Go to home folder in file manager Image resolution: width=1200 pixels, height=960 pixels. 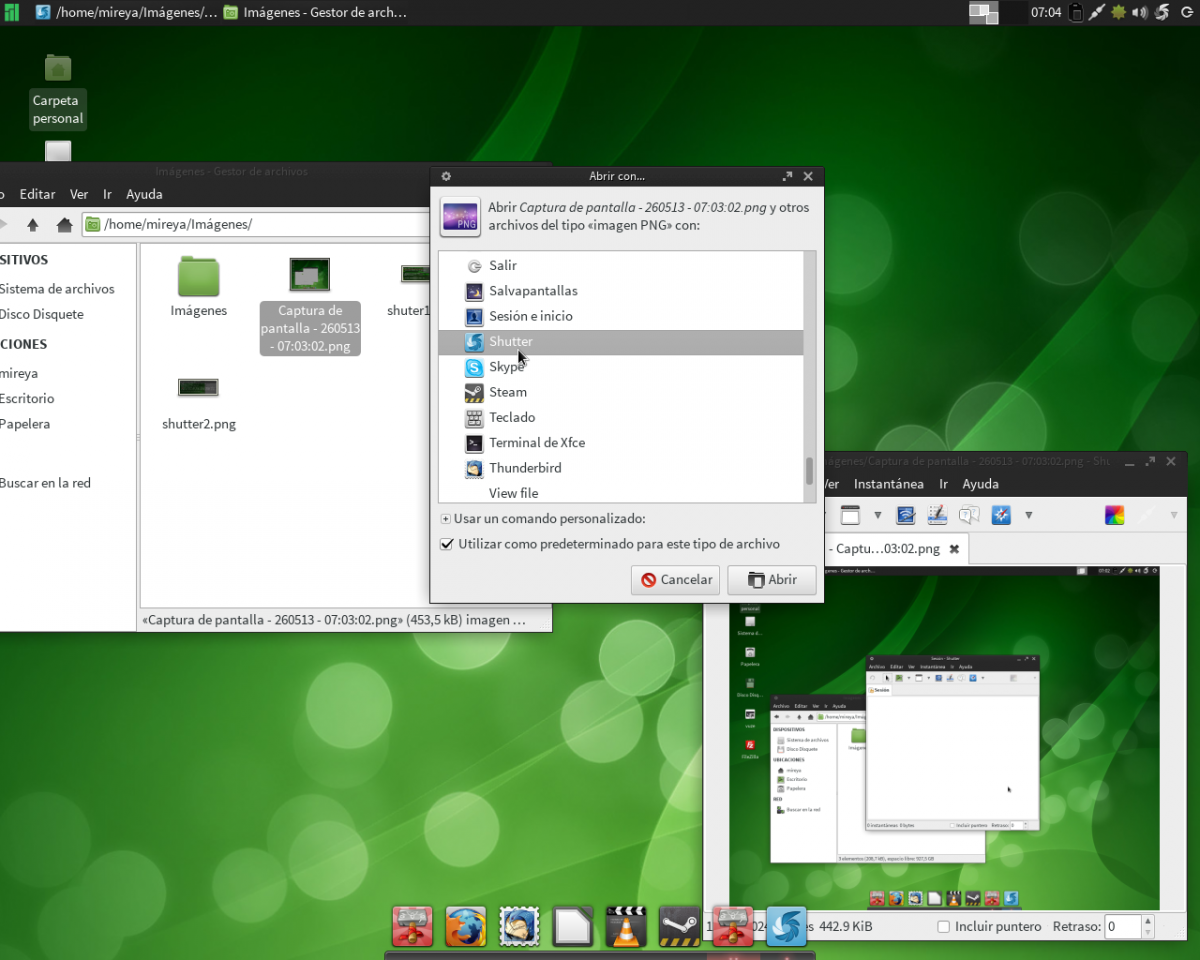(x=64, y=225)
